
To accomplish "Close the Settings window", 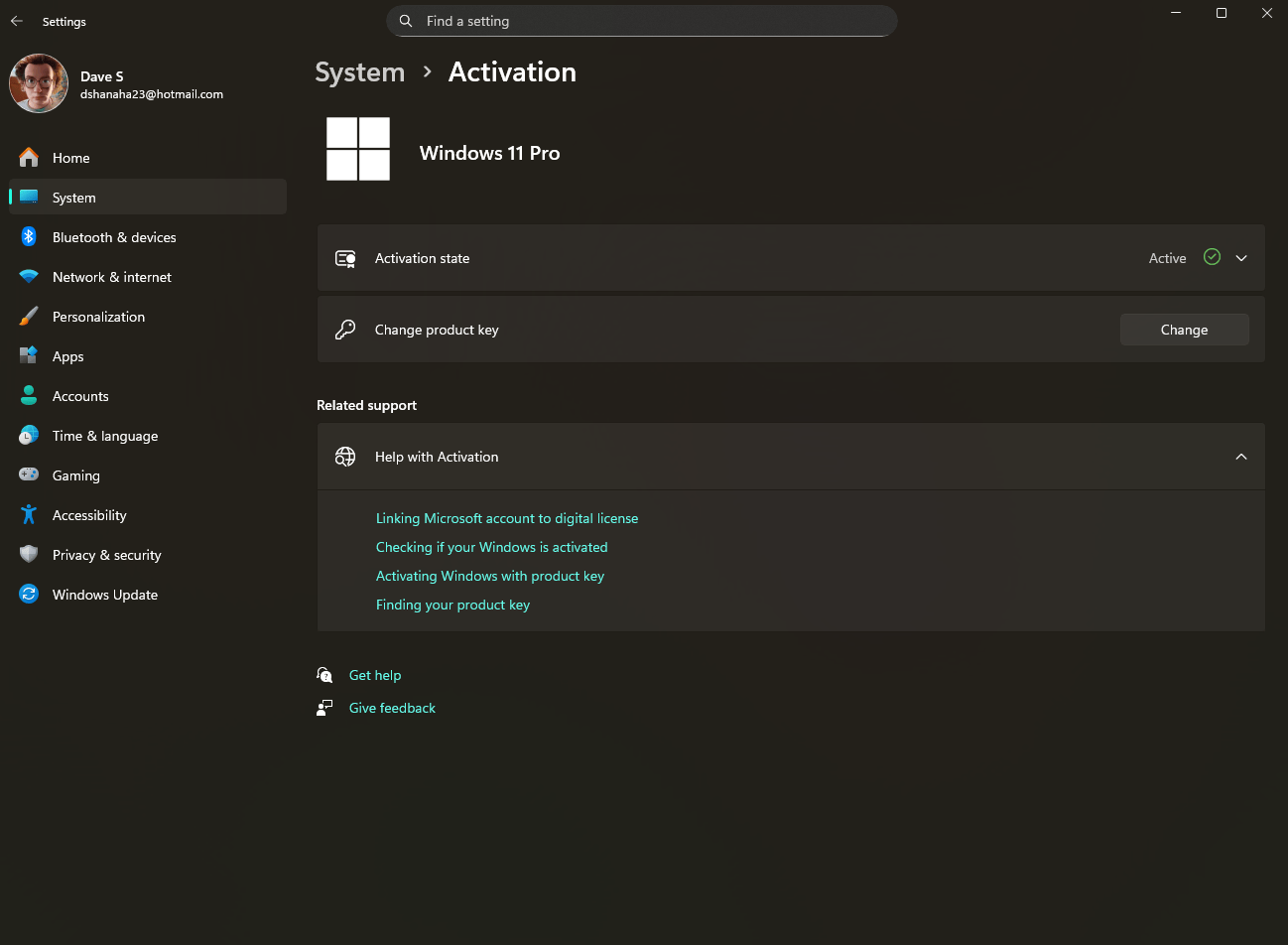I will (1267, 13).
